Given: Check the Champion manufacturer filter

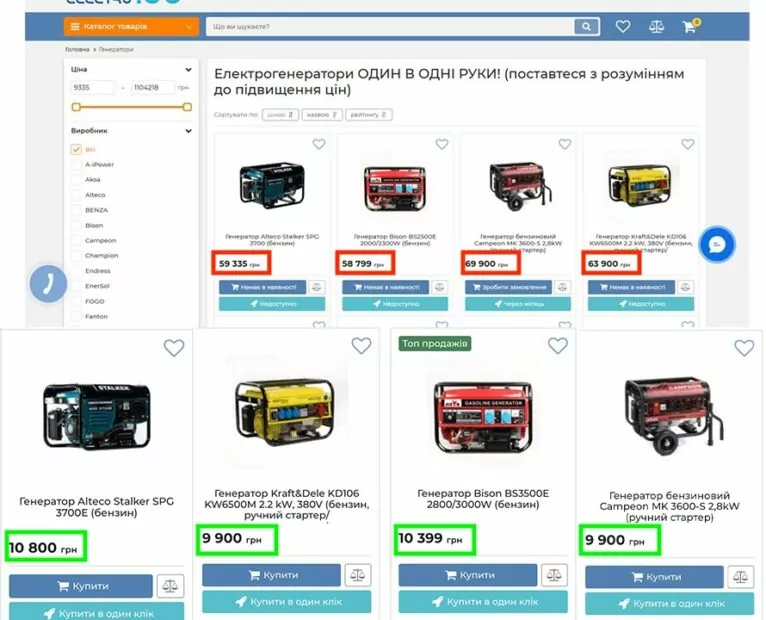Looking at the screenshot, I should click(76, 256).
